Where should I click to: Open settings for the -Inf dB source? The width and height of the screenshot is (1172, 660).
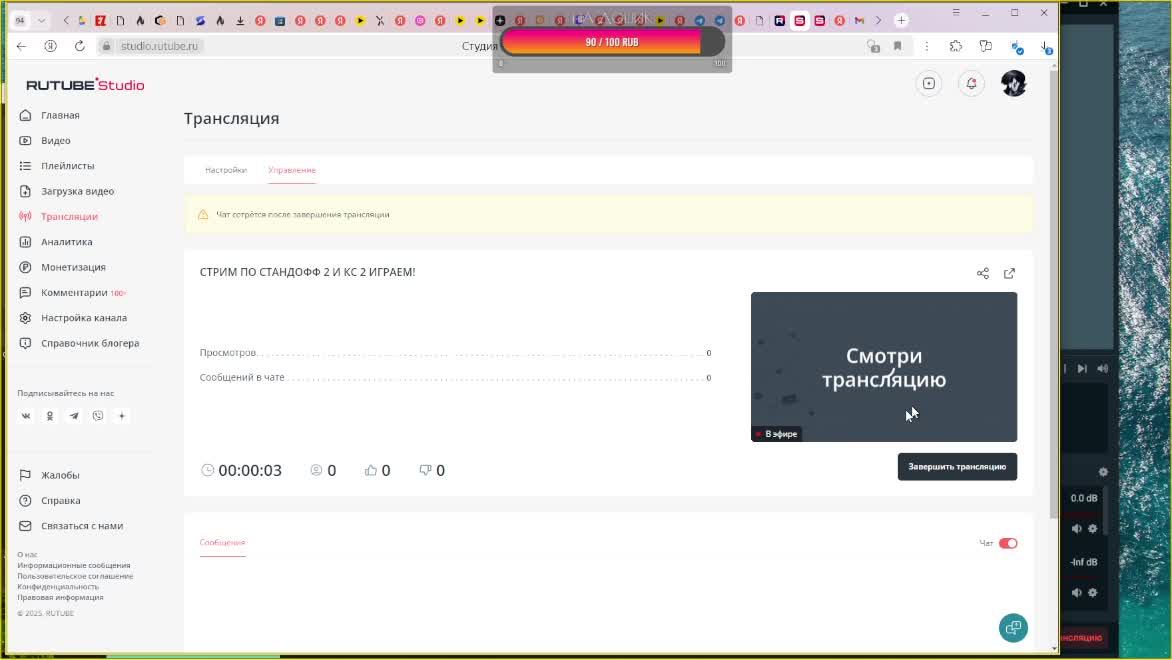point(1093,593)
